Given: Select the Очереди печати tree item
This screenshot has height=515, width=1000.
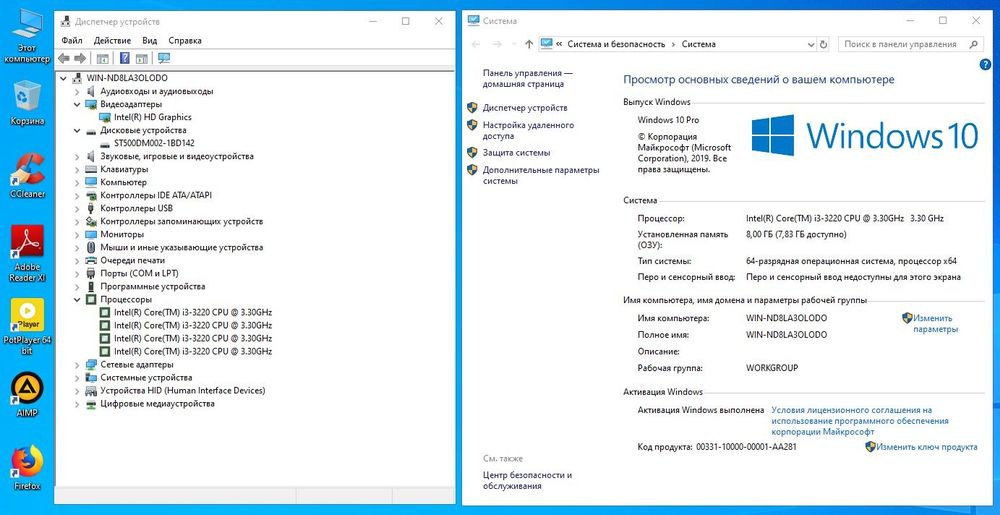Looking at the screenshot, I should point(133,260).
